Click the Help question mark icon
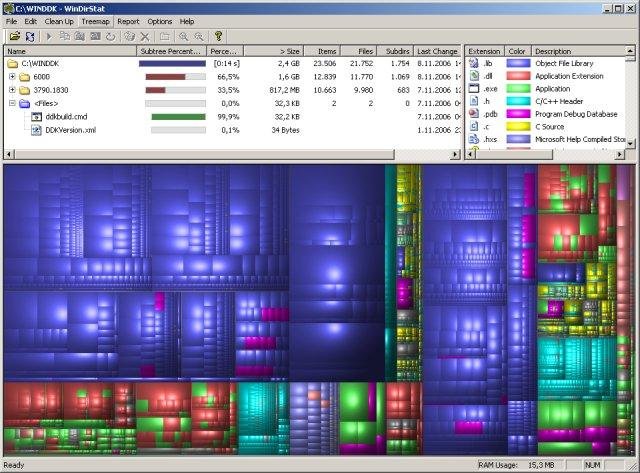640x473 pixels. tap(218, 36)
